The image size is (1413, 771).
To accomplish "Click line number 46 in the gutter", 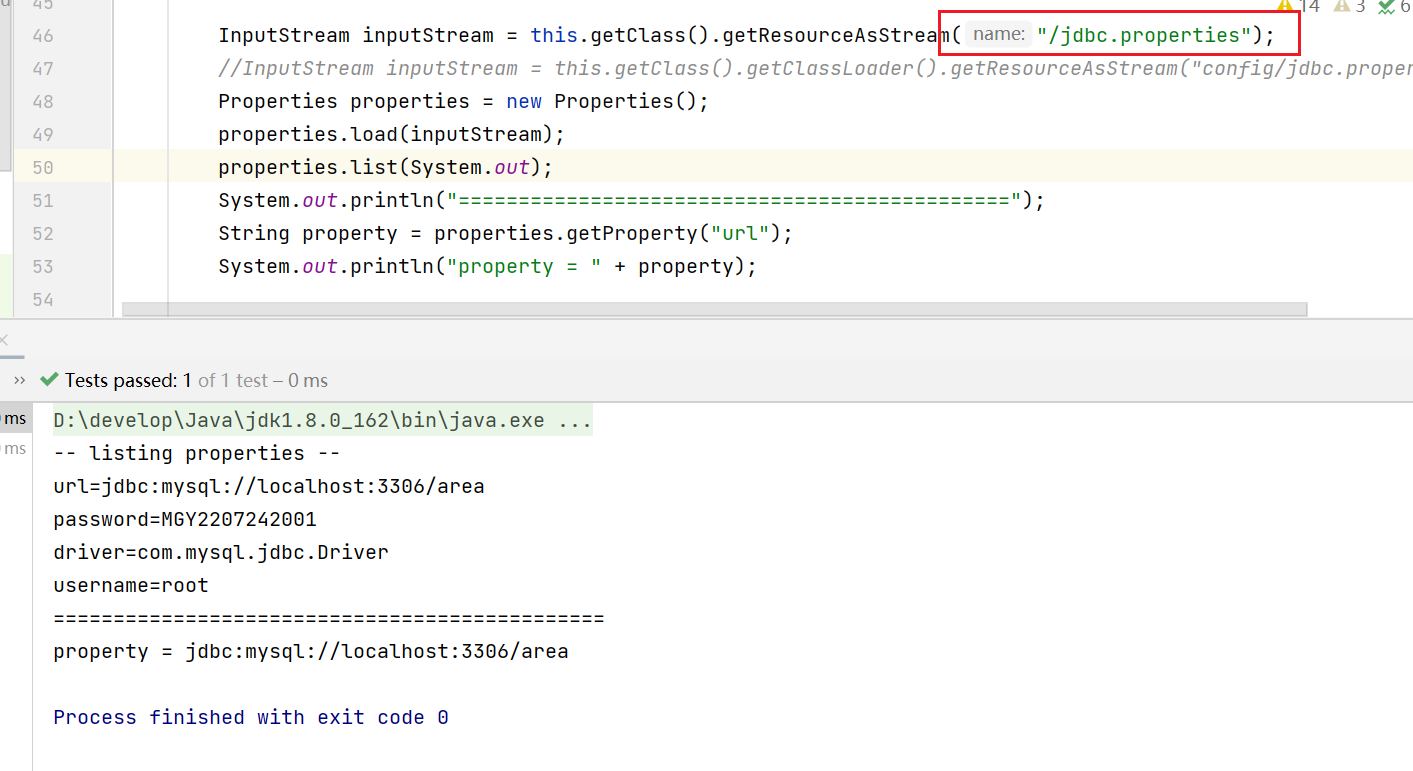I will tap(42, 35).
